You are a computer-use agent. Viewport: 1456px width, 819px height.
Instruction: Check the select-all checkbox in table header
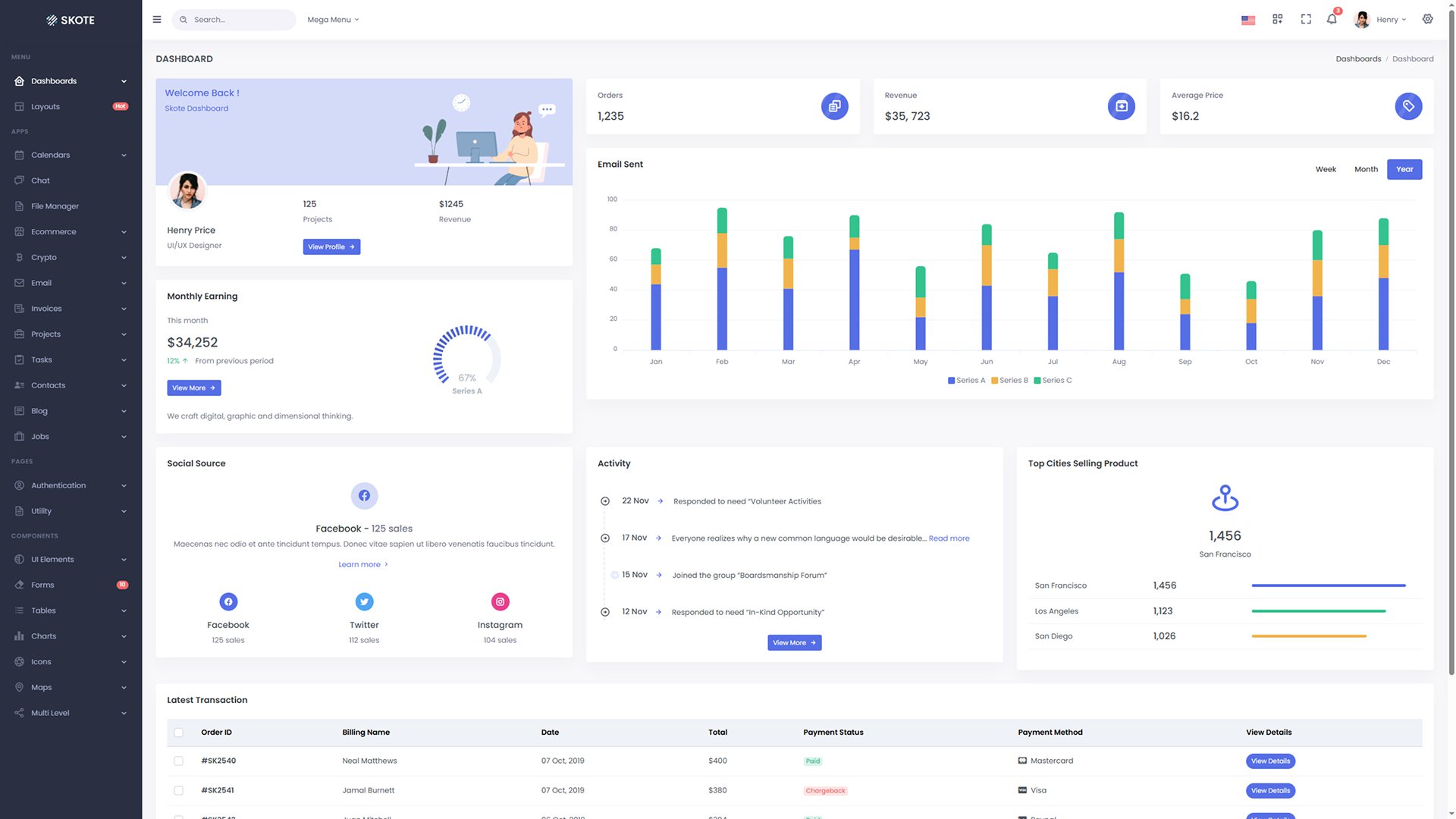pyautogui.click(x=179, y=733)
